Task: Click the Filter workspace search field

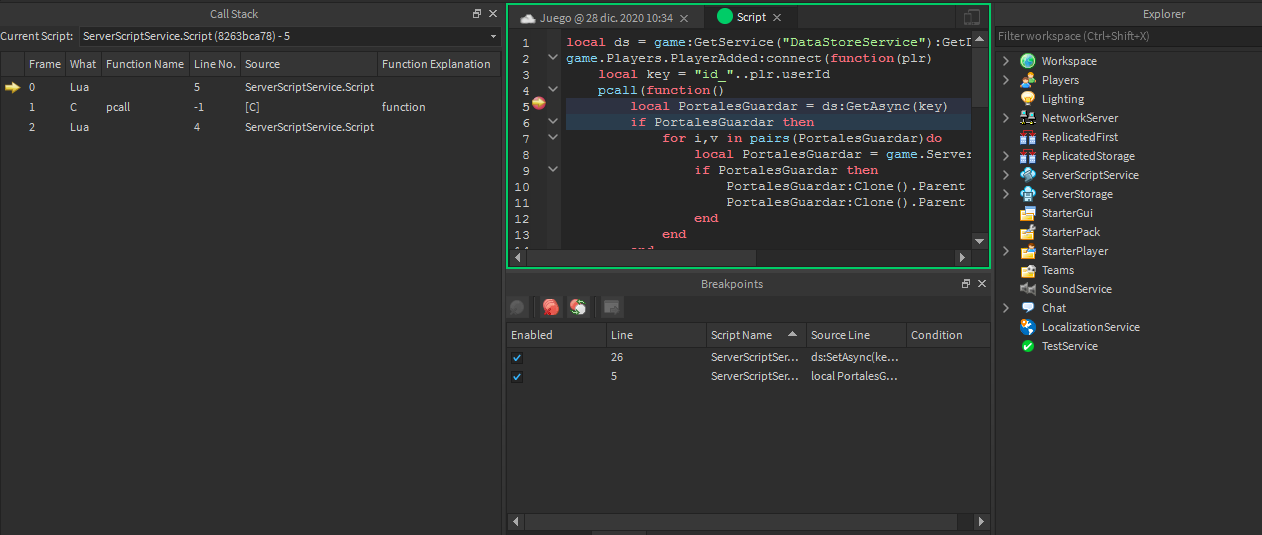Action: 1127,36
